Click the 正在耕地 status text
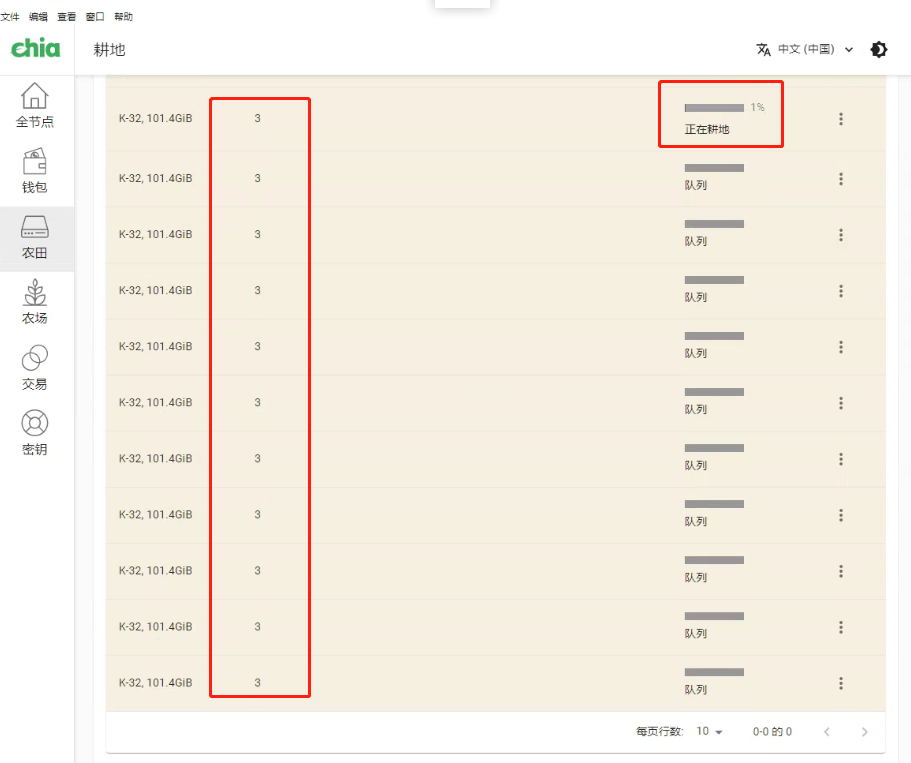Image resolution: width=911 pixels, height=763 pixels. 706,130
